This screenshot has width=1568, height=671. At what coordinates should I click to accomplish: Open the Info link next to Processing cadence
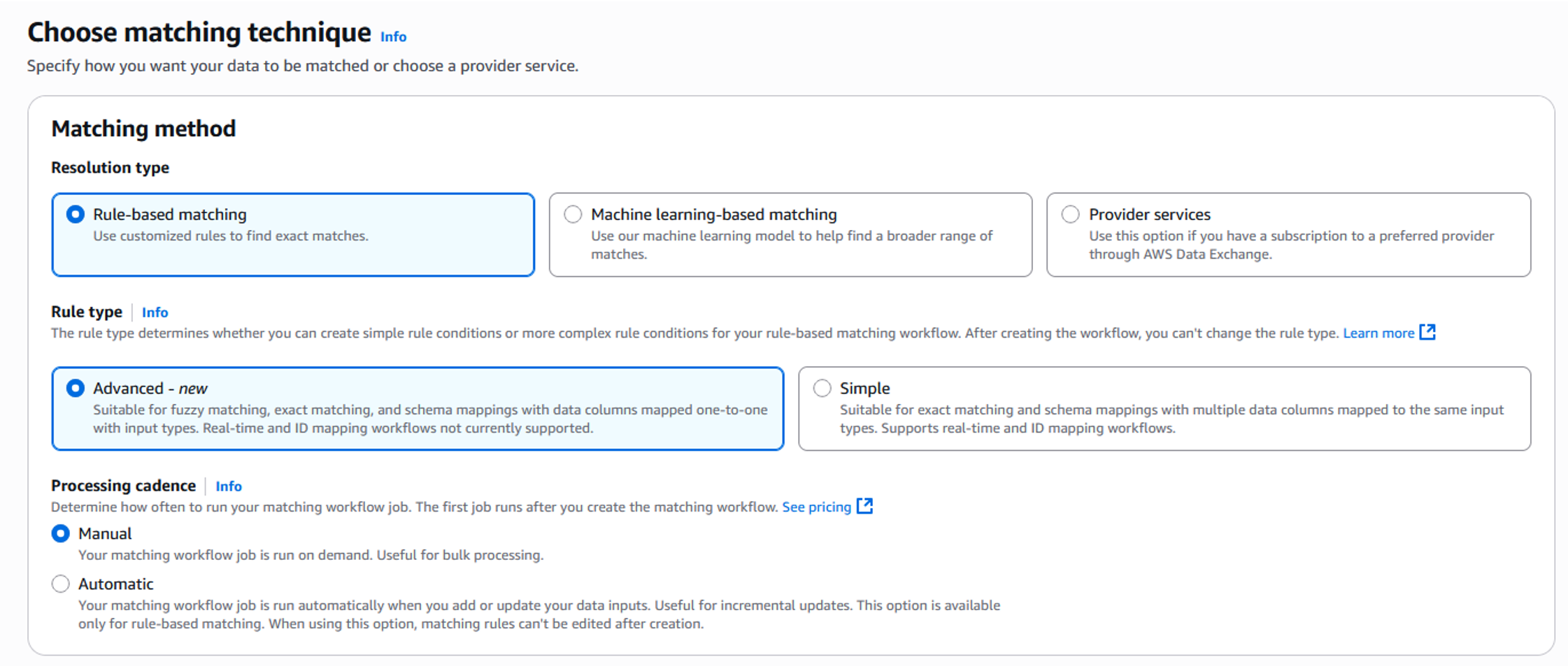coord(229,486)
